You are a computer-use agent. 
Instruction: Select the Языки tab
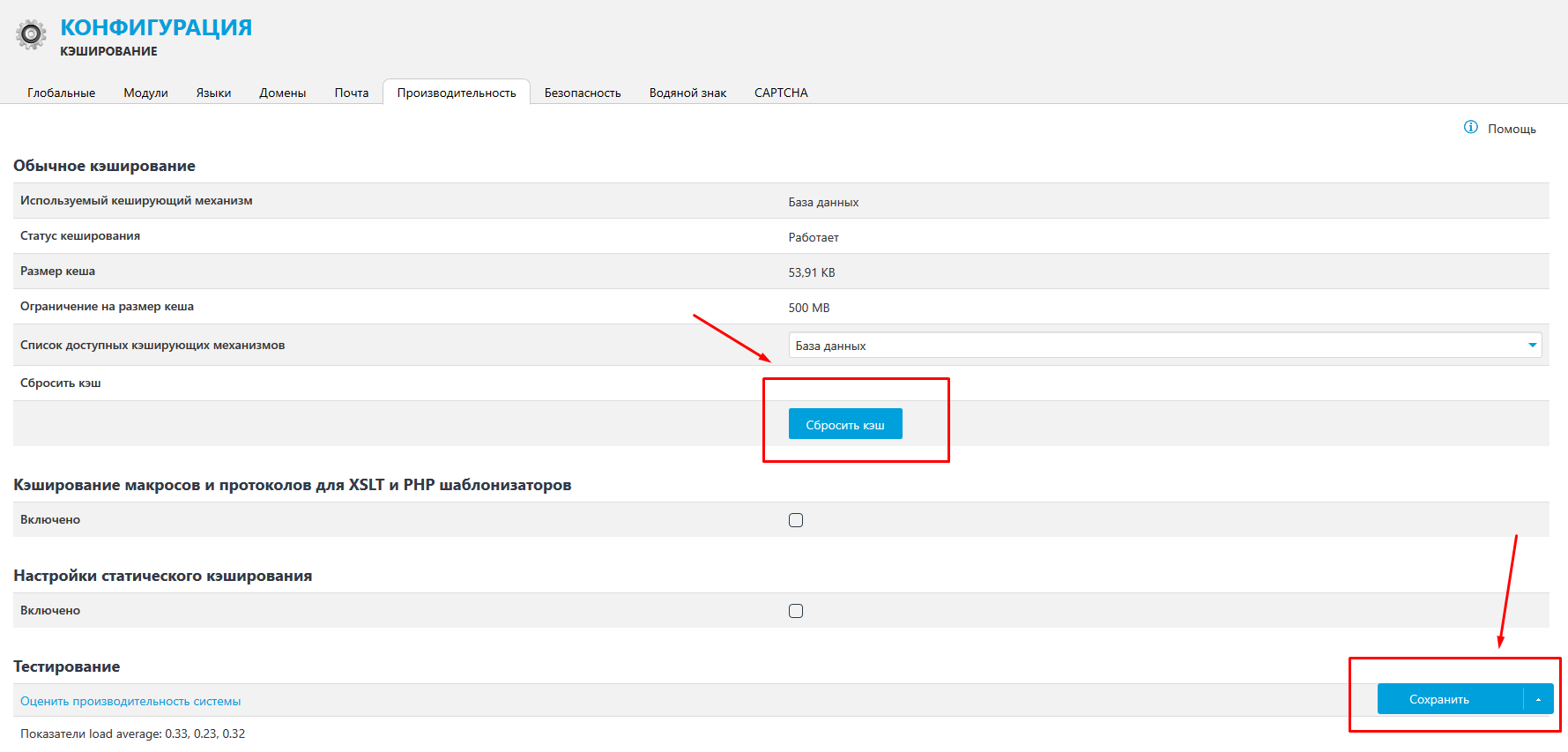213,93
